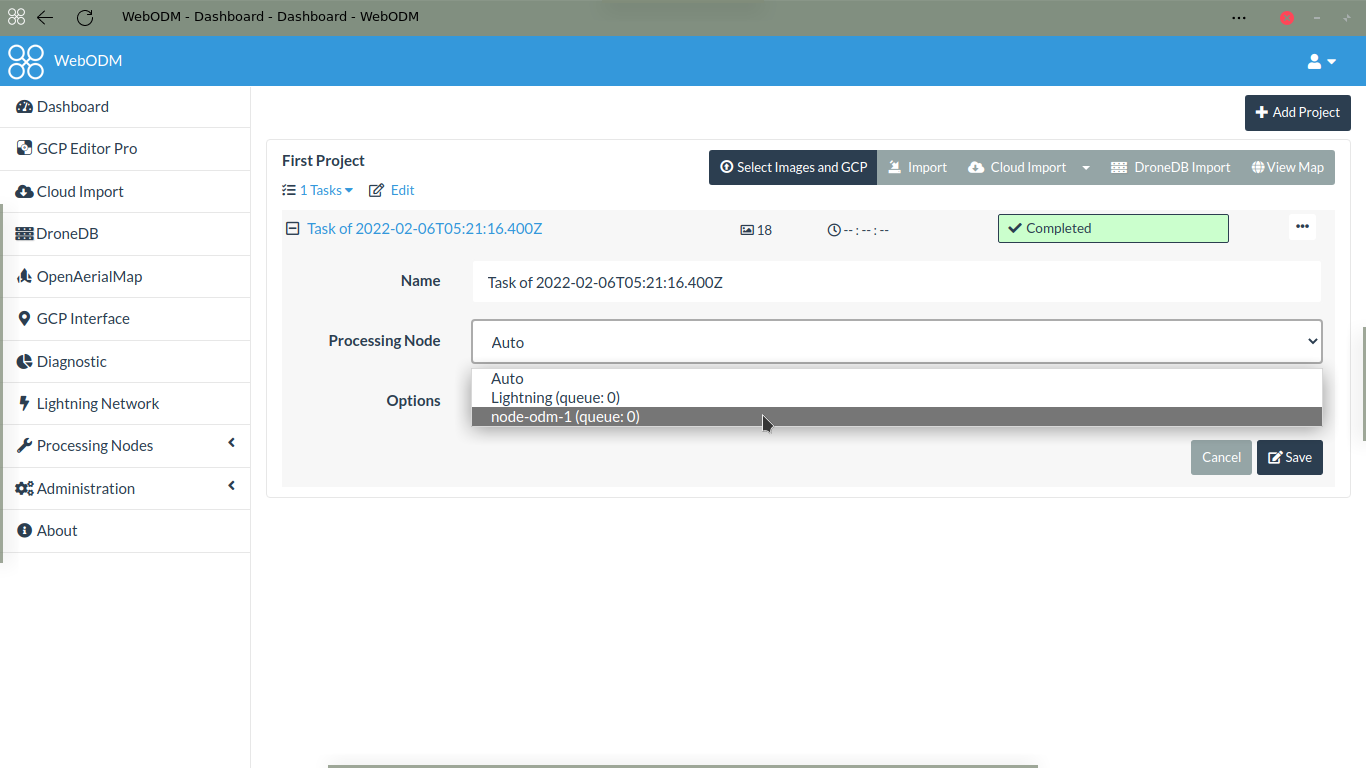Expand the Processing Nodes section
Image resolution: width=1366 pixels, height=768 pixels.
(94, 445)
